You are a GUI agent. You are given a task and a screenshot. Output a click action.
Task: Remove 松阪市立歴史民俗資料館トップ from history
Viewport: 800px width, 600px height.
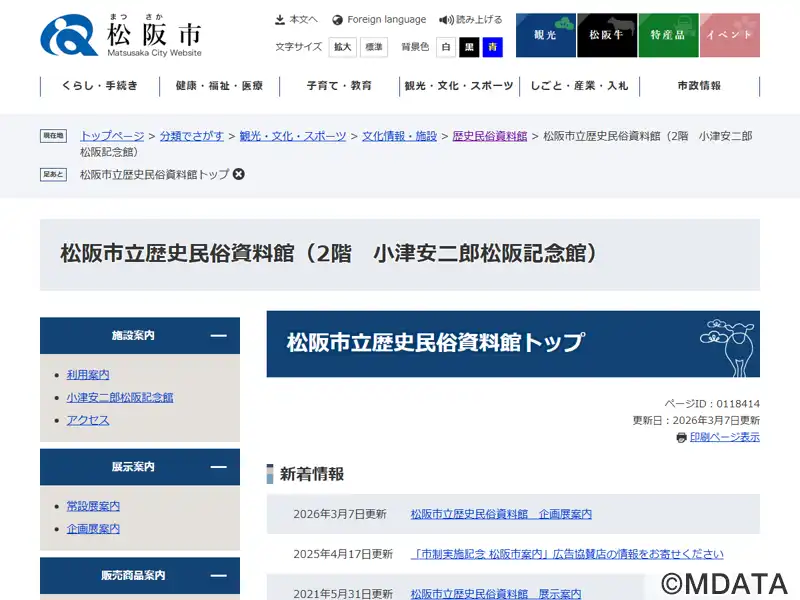(x=239, y=174)
